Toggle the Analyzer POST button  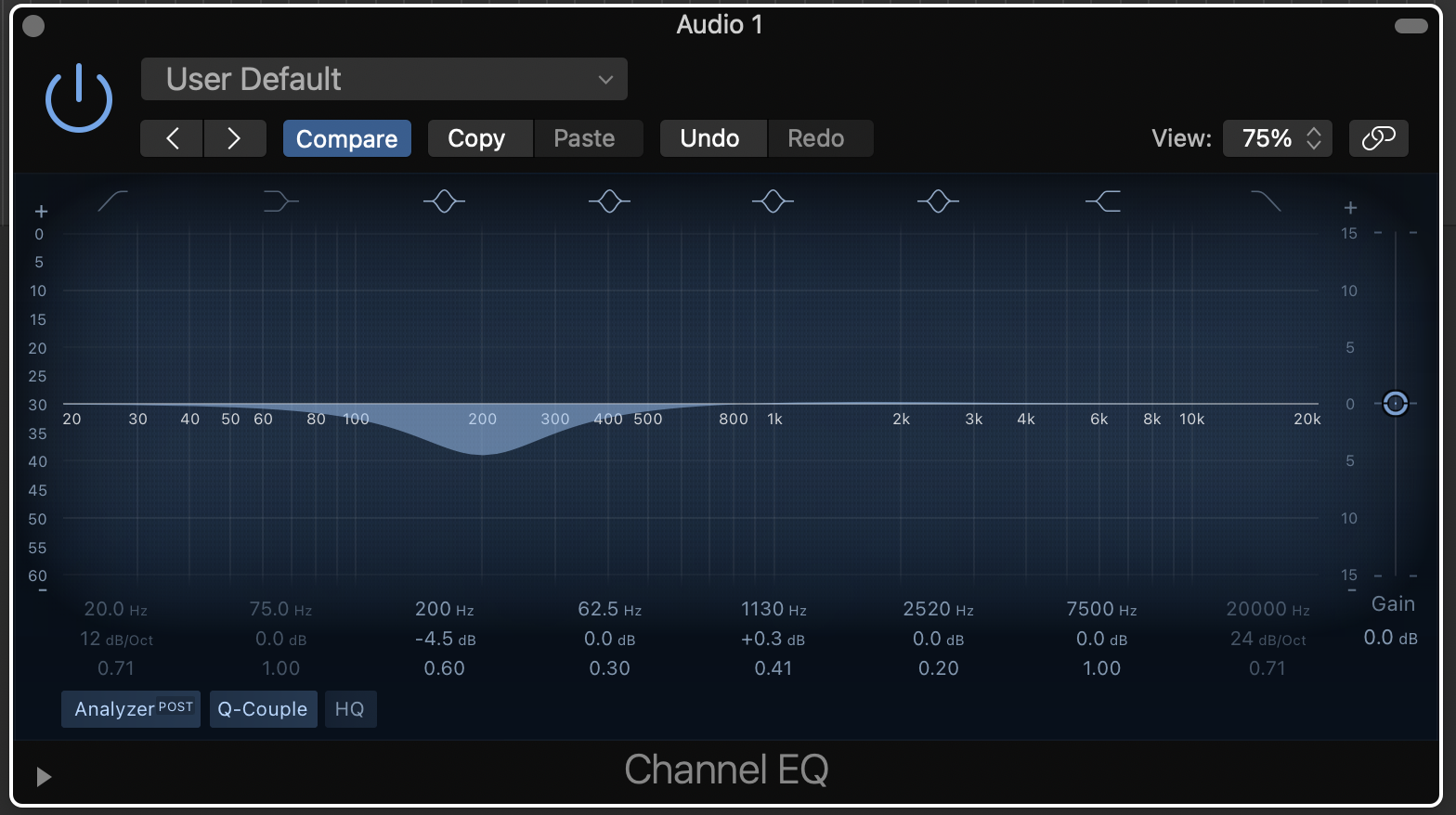tap(131, 709)
